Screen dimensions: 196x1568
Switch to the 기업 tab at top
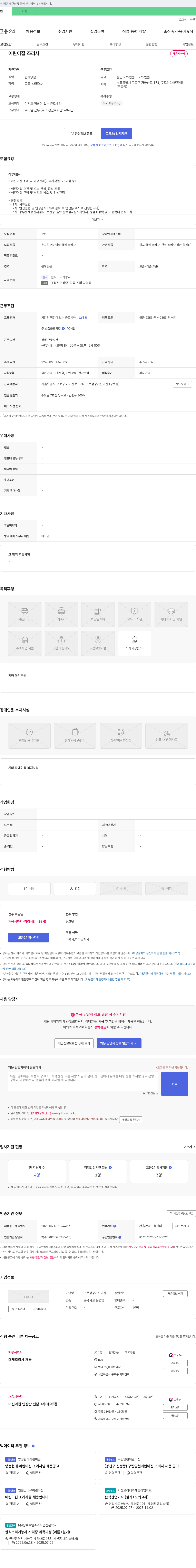[24, 12]
